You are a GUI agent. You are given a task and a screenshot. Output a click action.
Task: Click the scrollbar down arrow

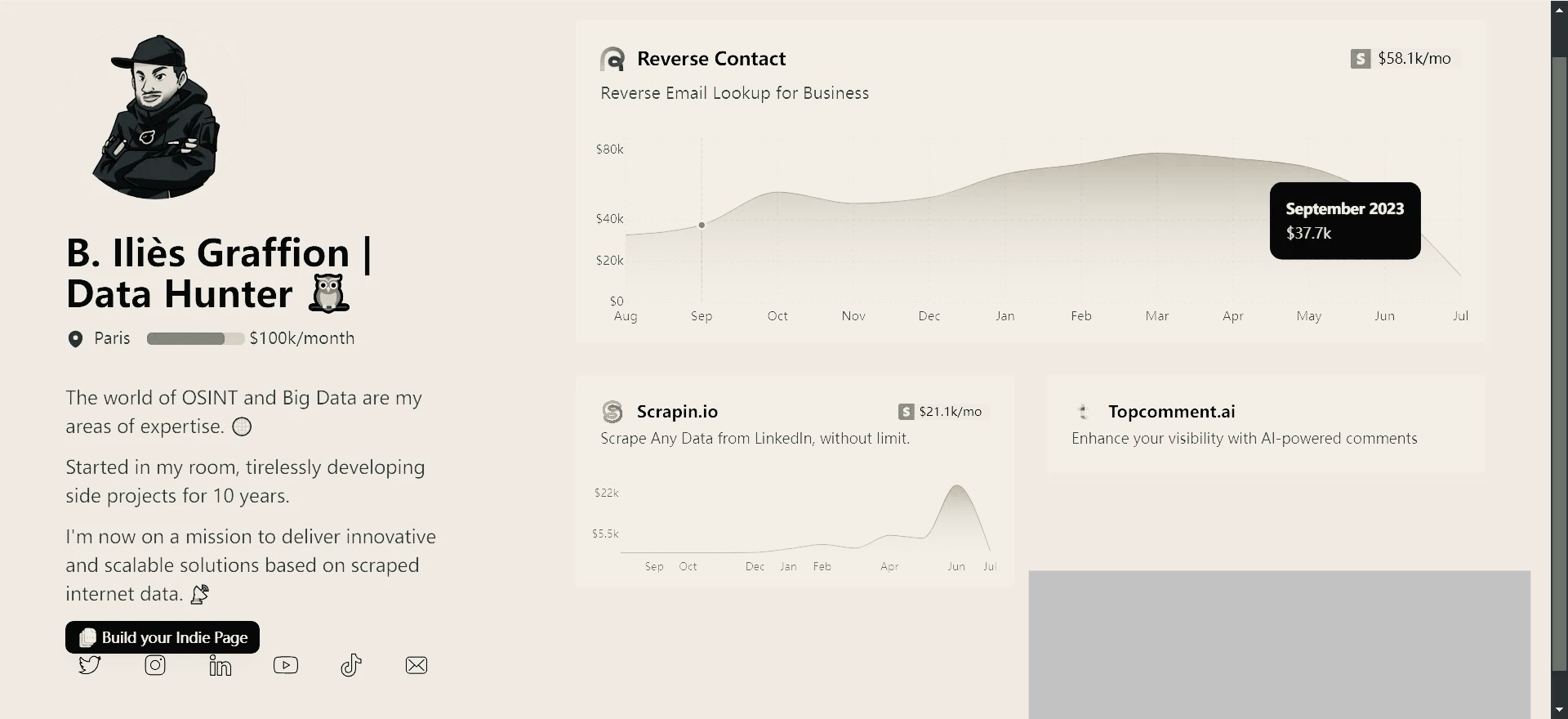point(1559,710)
